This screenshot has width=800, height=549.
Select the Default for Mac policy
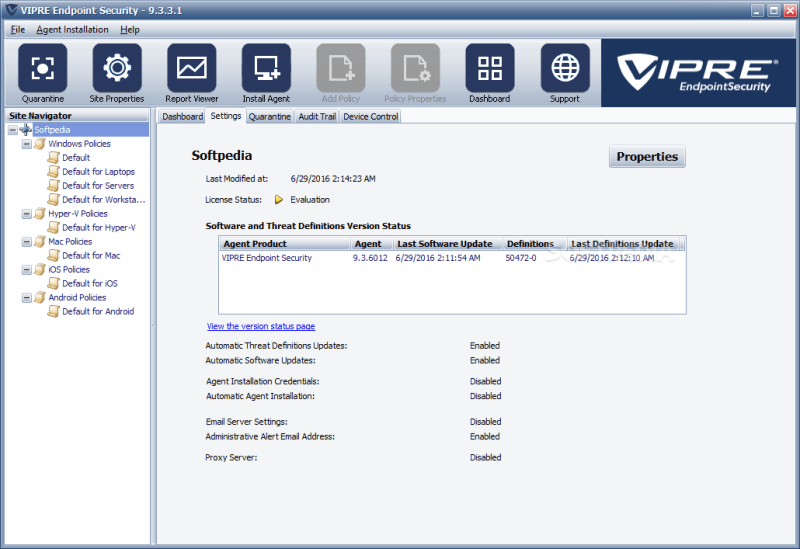pyautogui.click(x=91, y=256)
